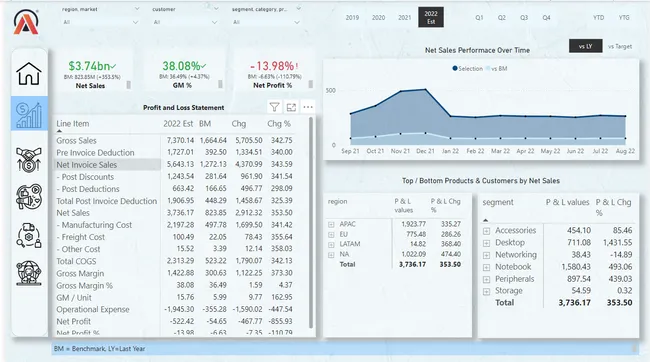The width and height of the screenshot is (650, 362).
Task: Open focus mode for Profit and Loss
Action: [x=291, y=107]
